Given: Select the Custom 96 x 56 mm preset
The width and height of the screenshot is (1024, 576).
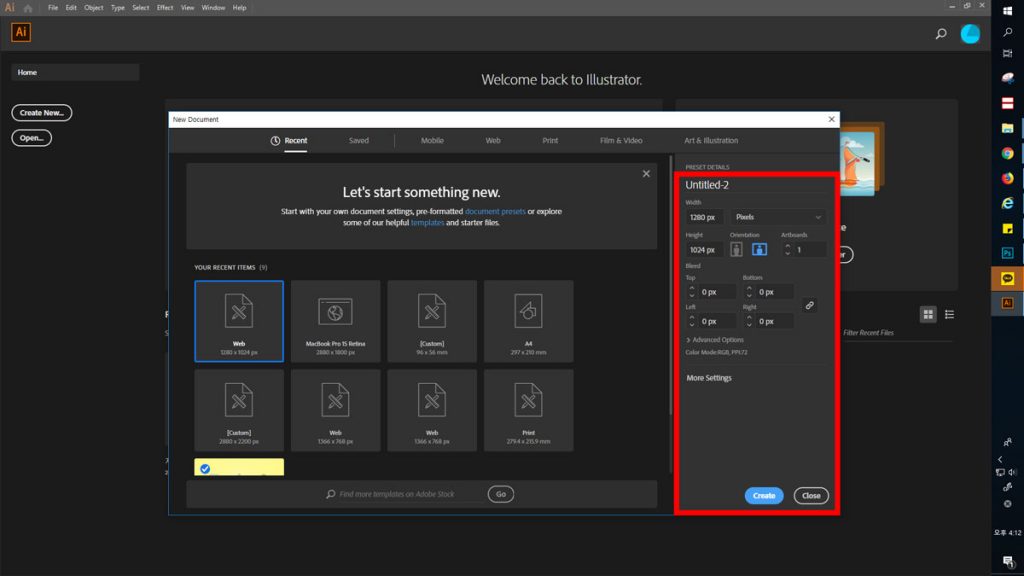Looking at the screenshot, I should point(432,321).
